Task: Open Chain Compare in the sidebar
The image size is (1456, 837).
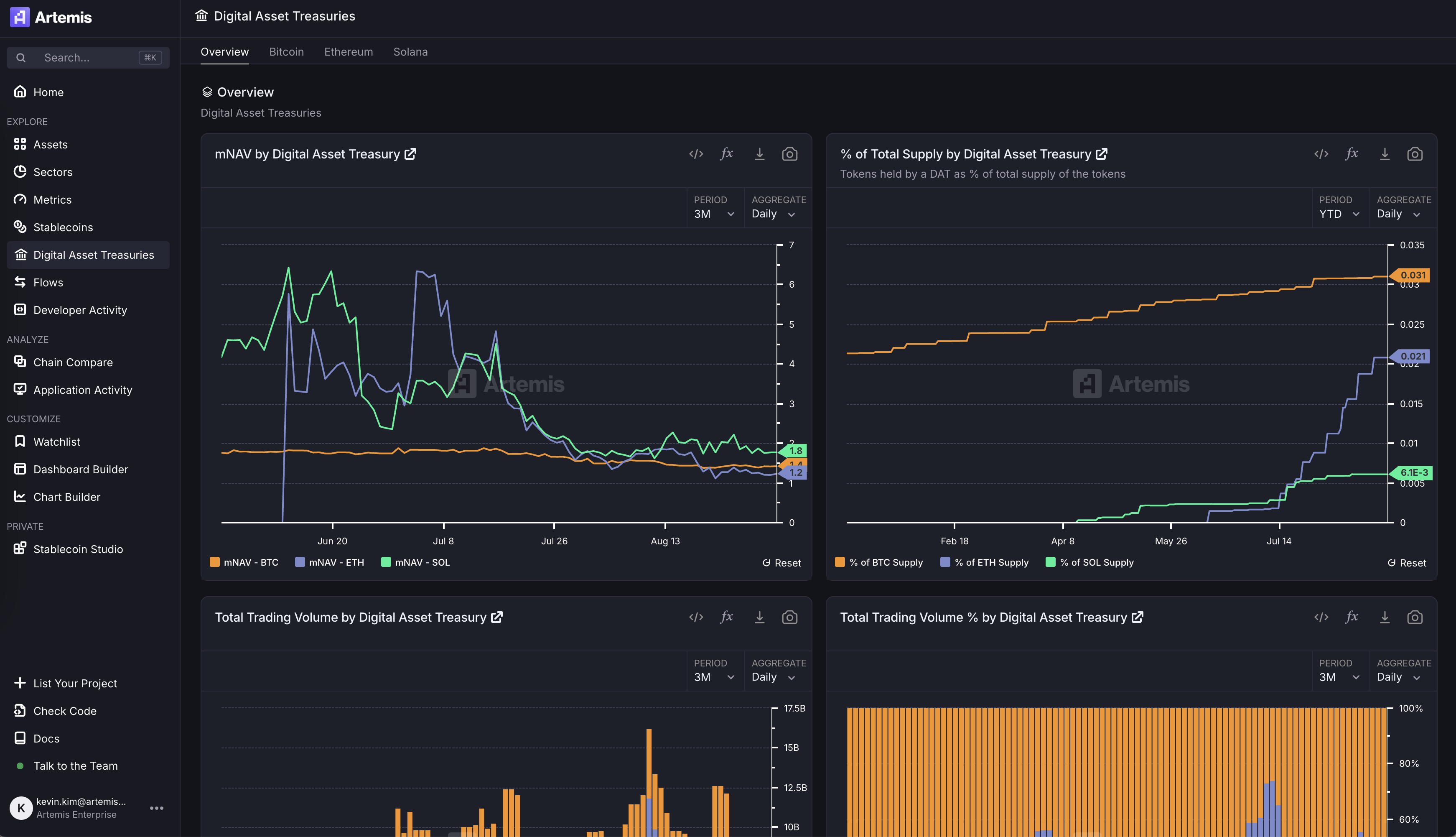Action: click(x=88, y=362)
